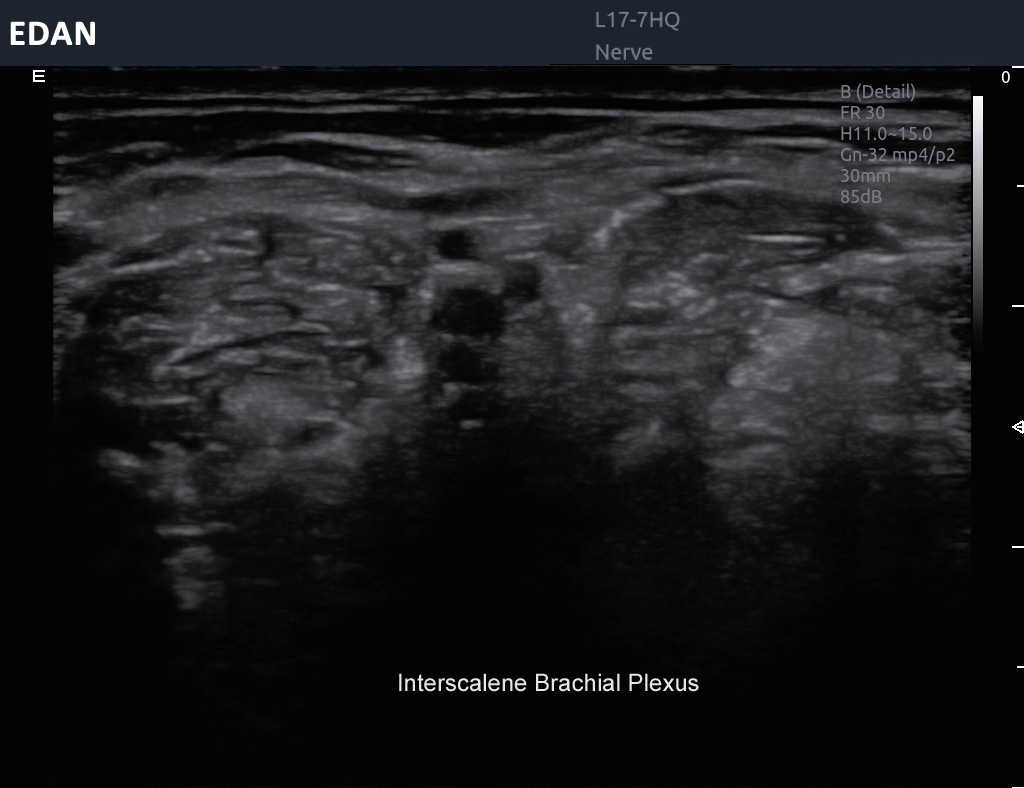Viewport: 1024px width, 788px height.
Task: Click the depth scale zero marker
Action: click(x=1006, y=77)
